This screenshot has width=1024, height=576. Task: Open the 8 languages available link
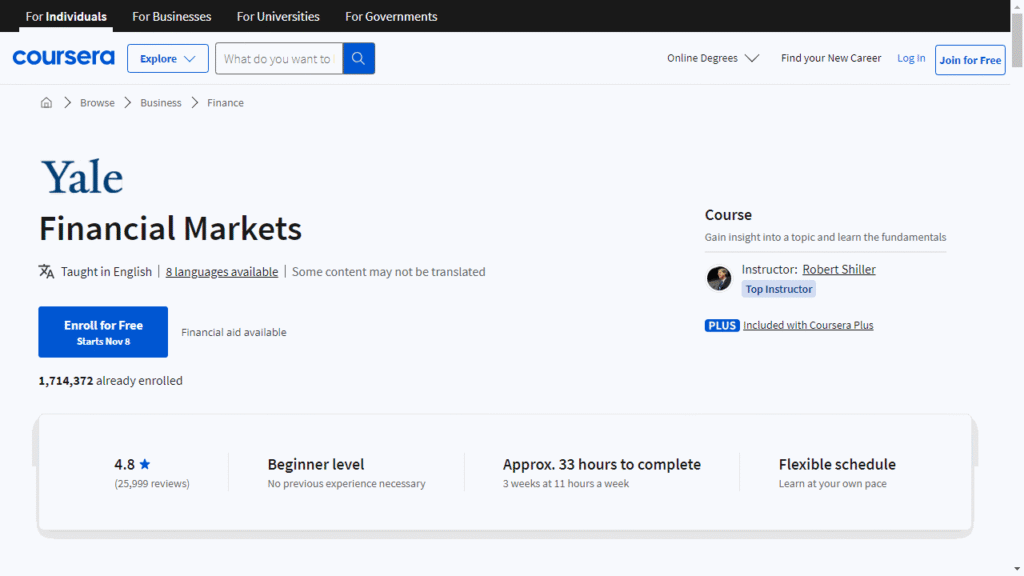coord(222,272)
